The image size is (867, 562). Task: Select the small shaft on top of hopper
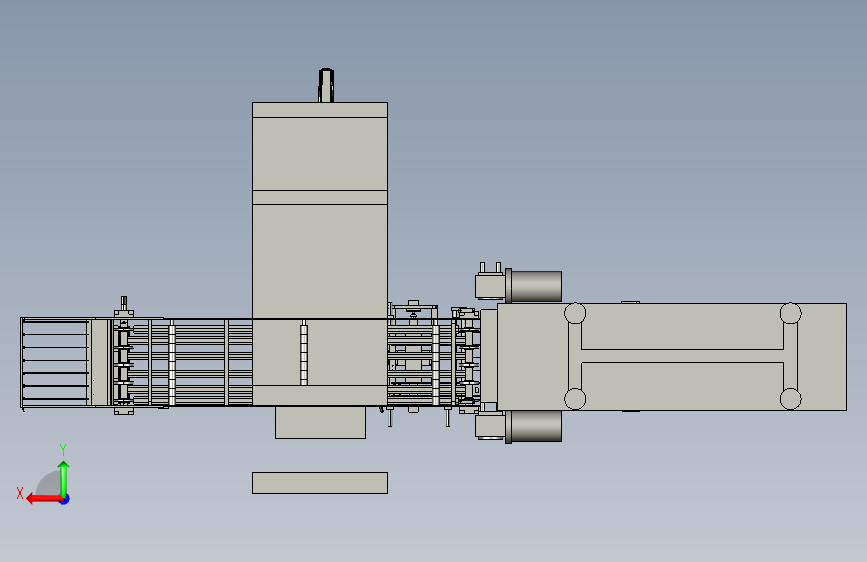pos(326,85)
